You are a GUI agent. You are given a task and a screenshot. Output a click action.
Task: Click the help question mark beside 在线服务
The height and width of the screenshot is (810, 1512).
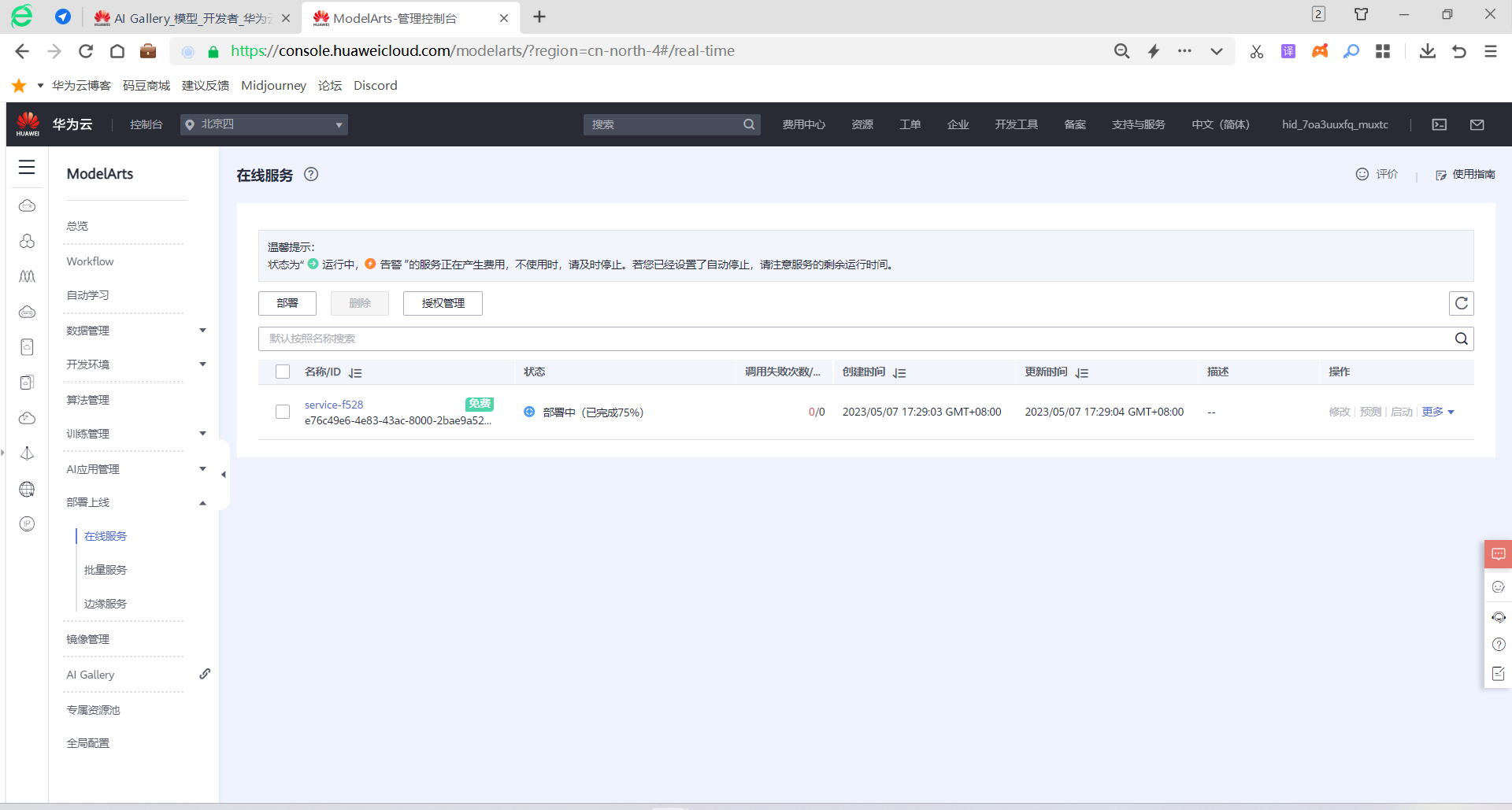(x=311, y=175)
